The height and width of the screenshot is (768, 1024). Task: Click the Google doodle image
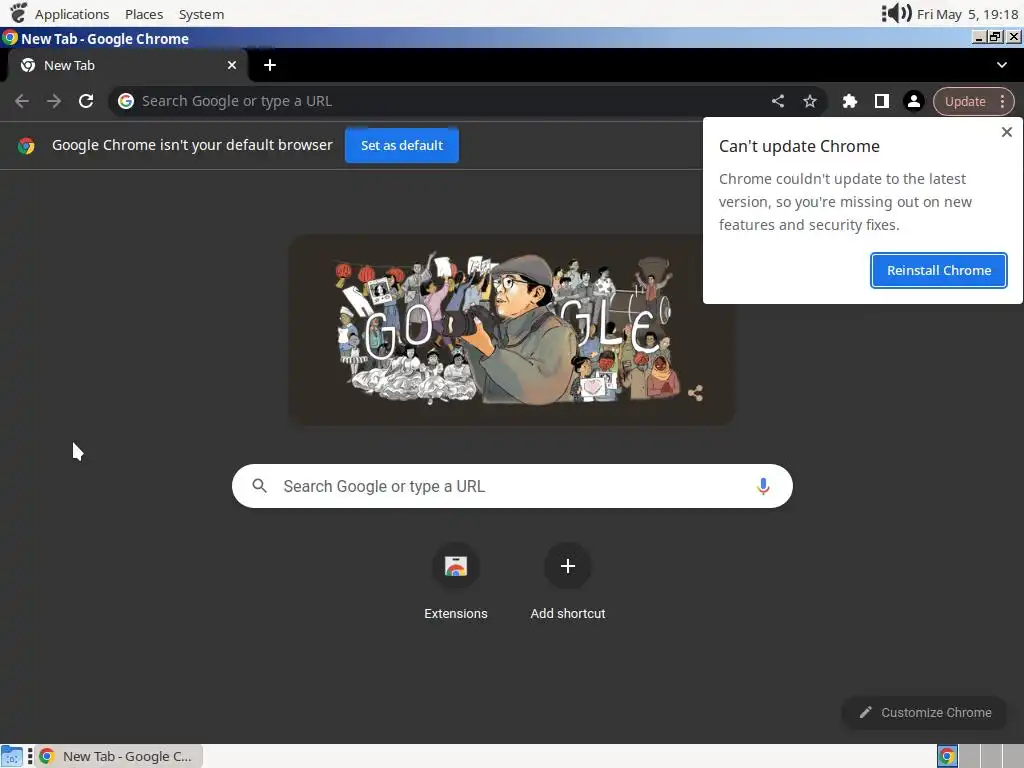(x=511, y=330)
